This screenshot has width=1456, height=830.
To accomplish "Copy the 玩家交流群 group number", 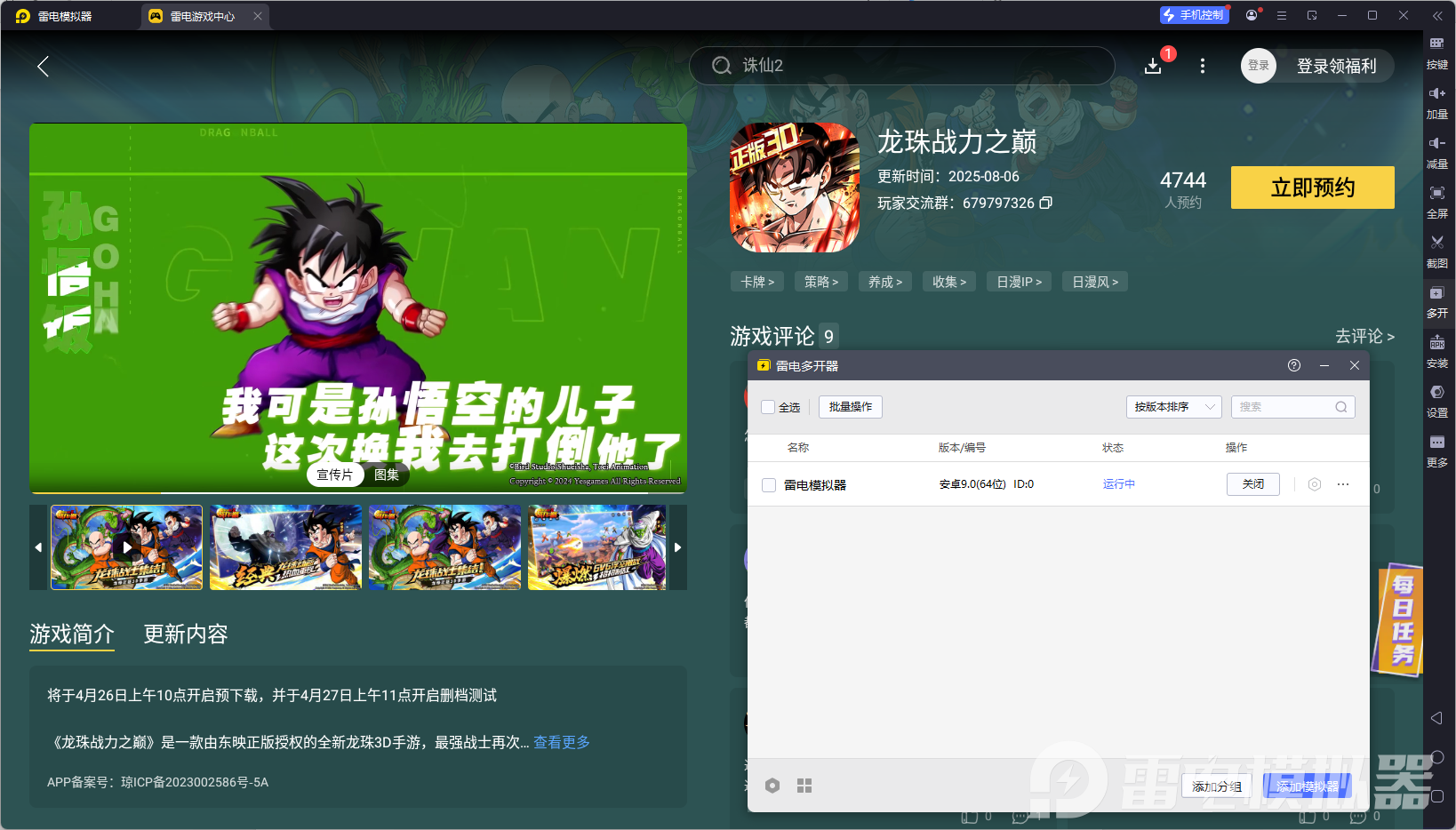I will click(x=1046, y=203).
